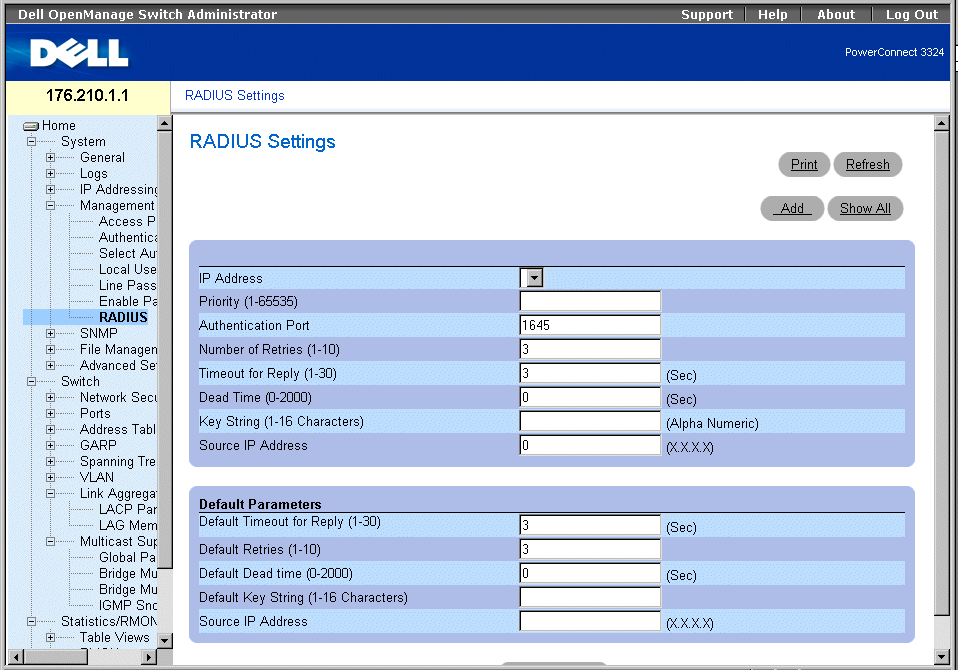Click main panel scroll down arrow
Screen dimensions: 958x670
pyautogui.click(x=942, y=657)
